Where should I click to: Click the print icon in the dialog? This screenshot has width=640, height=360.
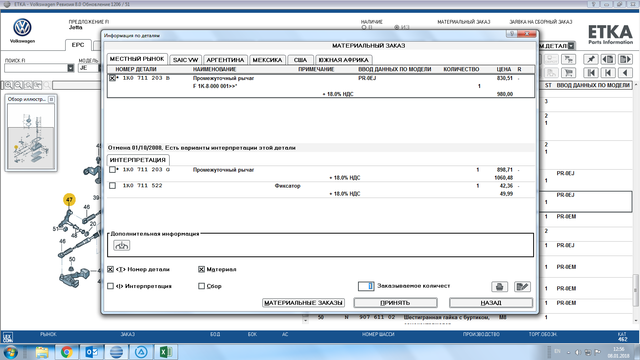499,287
